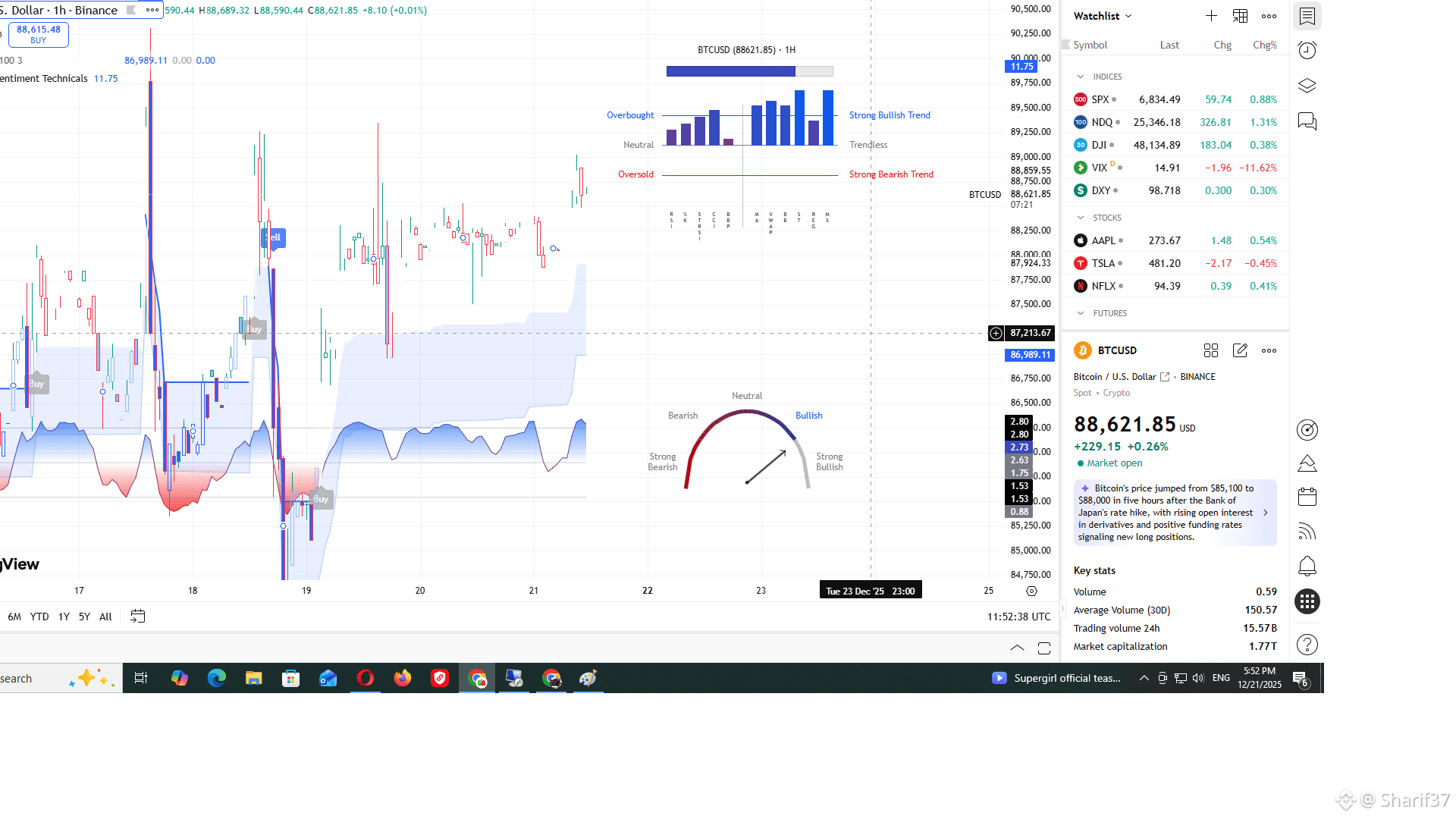Click the 88,615.48 BUY button
This screenshot has width=1456, height=819.
pyautogui.click(x=39, y=34)
